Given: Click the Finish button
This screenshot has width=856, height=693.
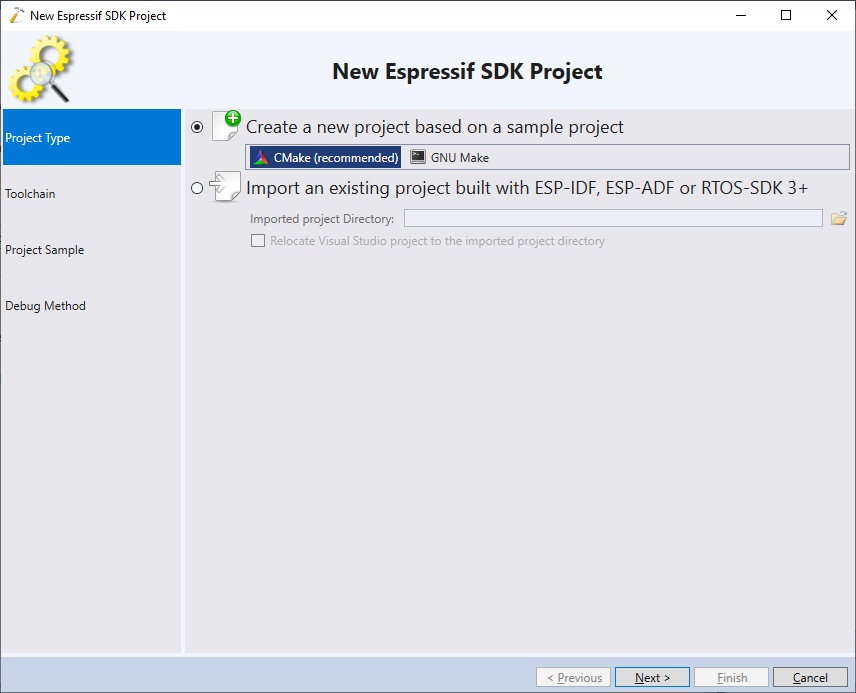Looking at the screenshot, I should 732,677.
